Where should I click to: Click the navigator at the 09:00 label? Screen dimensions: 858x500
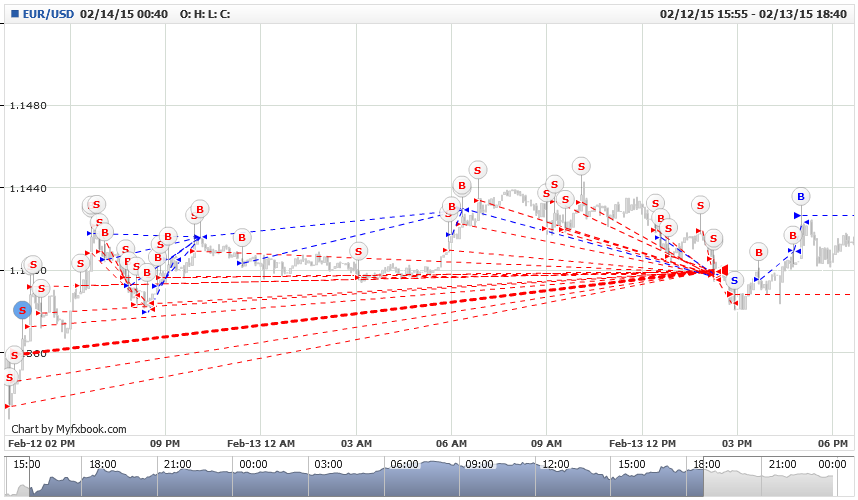click(x=479, y=464)
